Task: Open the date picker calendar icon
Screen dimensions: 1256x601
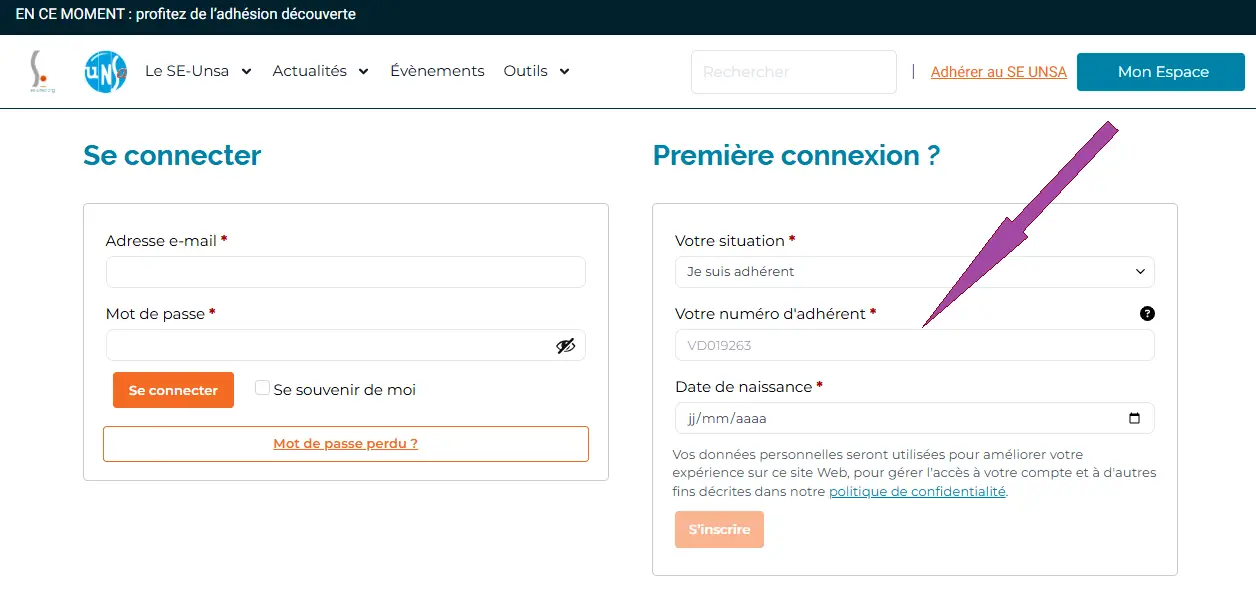Action: pos(1134,418)
